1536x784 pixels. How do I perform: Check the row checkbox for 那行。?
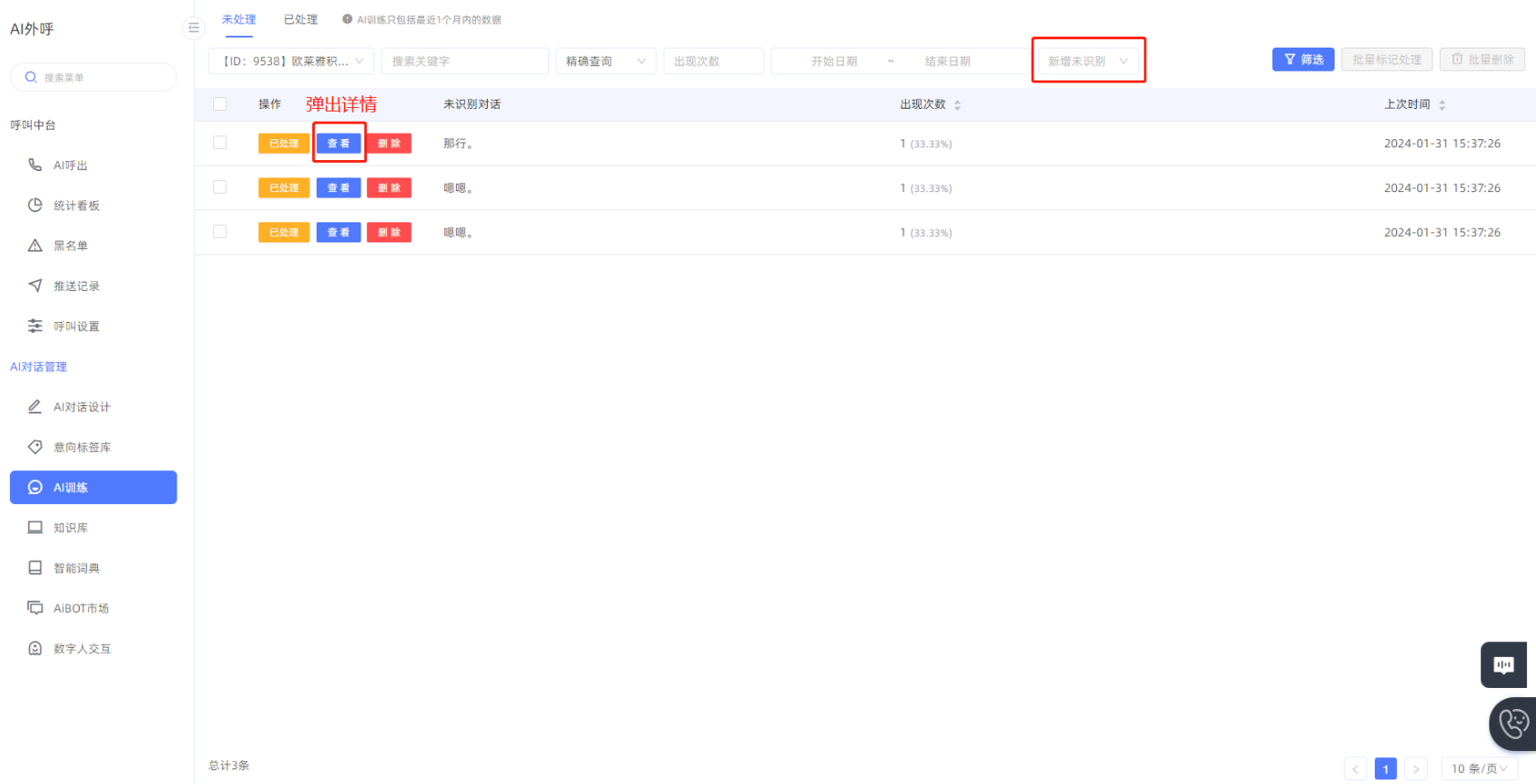220,143
